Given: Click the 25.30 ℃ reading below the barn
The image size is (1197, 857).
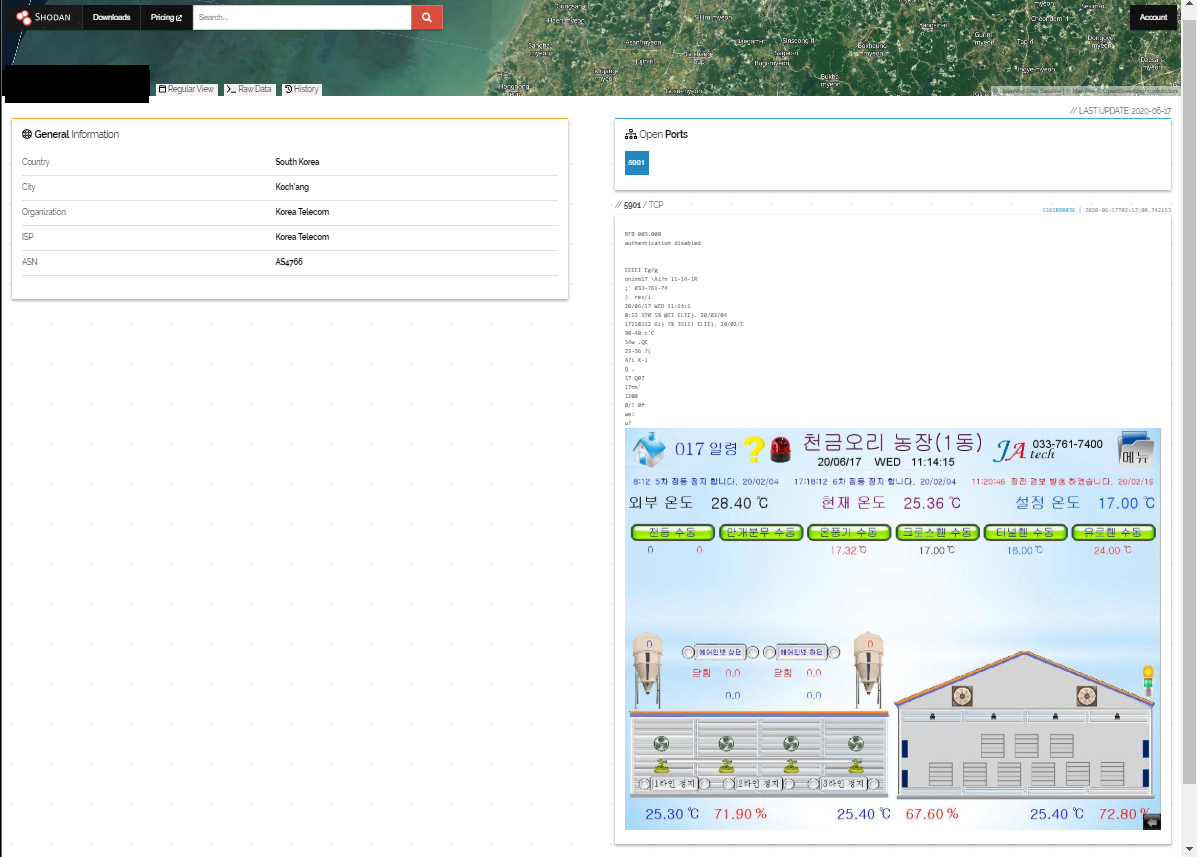Looking at the screenshot, I should [x=672, y=814].
